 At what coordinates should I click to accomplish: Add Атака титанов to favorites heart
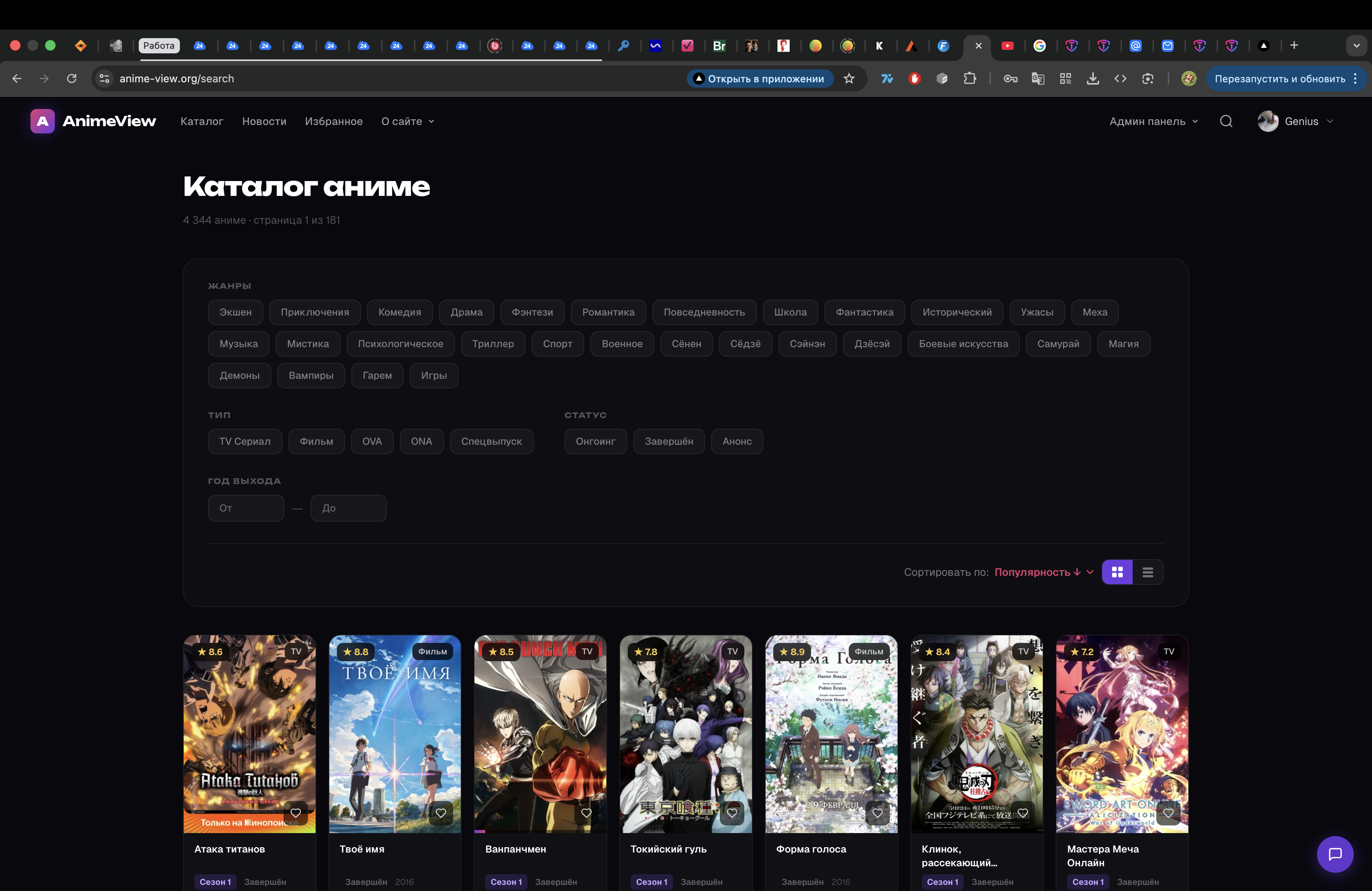tap(296, 812)
